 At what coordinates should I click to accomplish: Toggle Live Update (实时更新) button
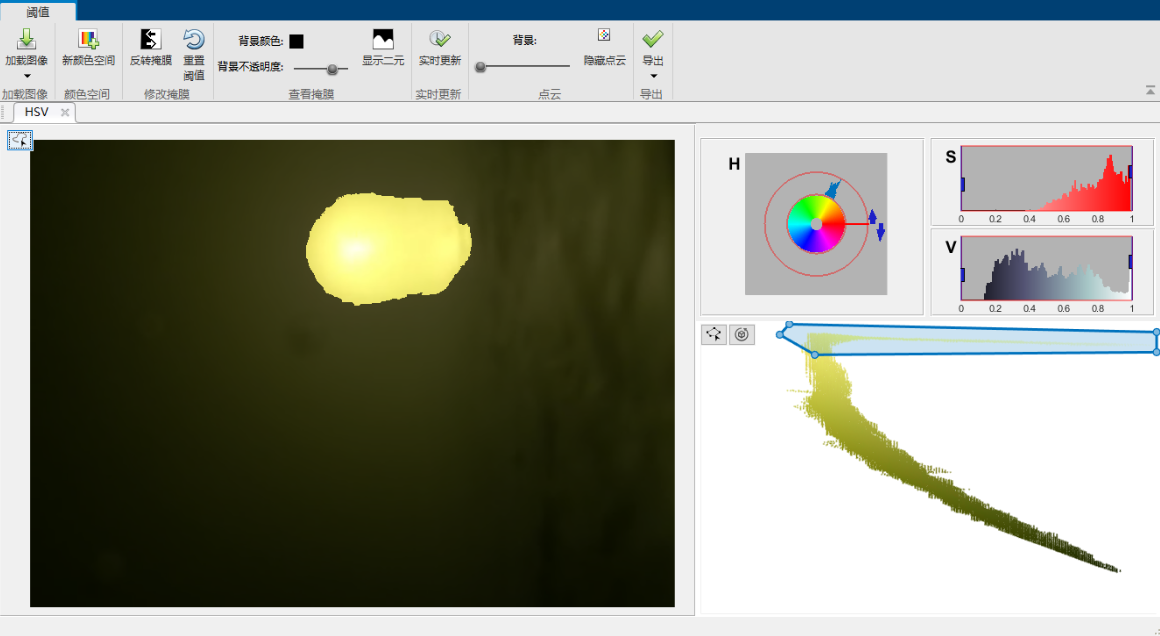pos(439,40)
